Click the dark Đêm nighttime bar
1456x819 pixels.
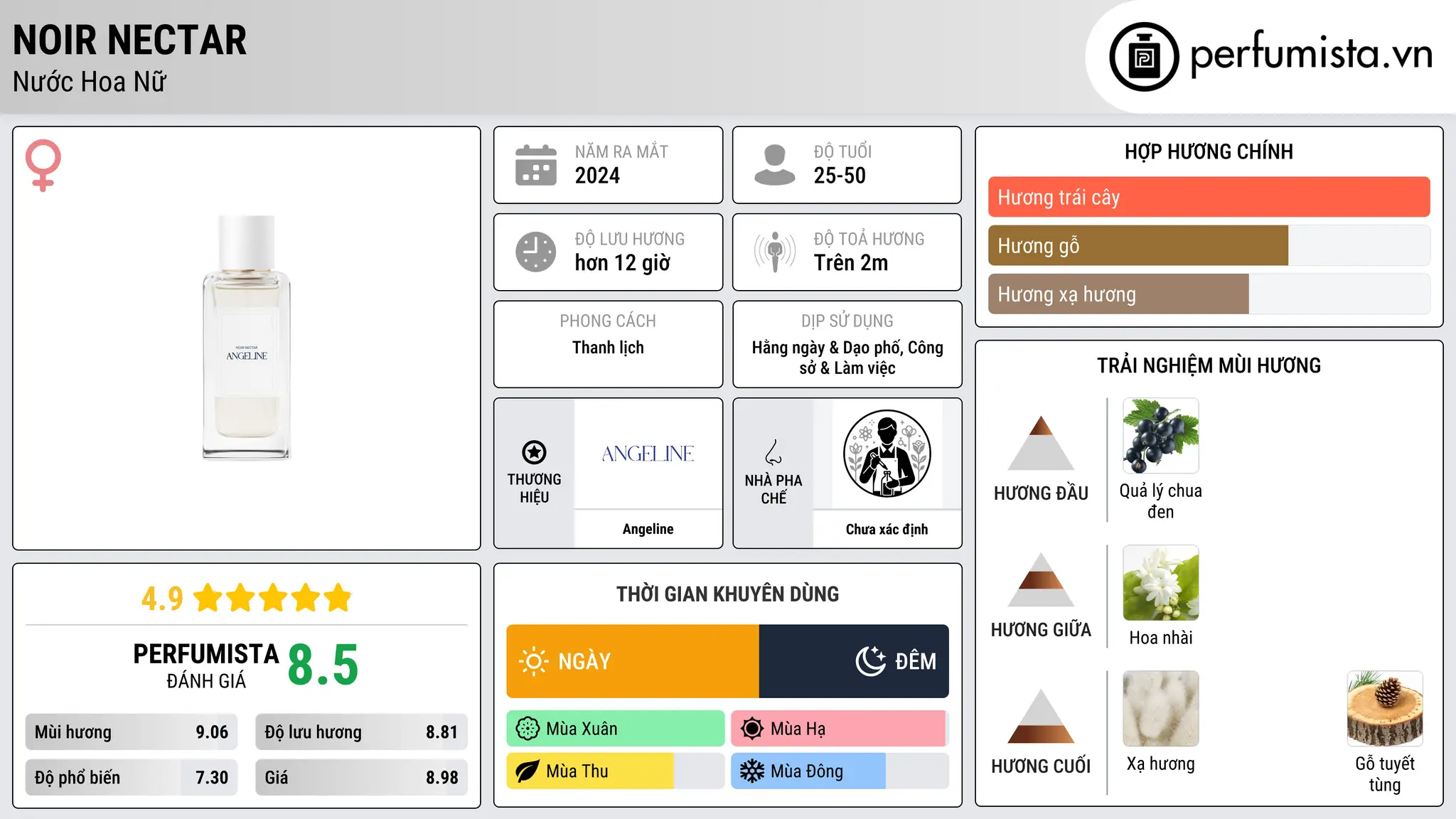click(854, 661)
